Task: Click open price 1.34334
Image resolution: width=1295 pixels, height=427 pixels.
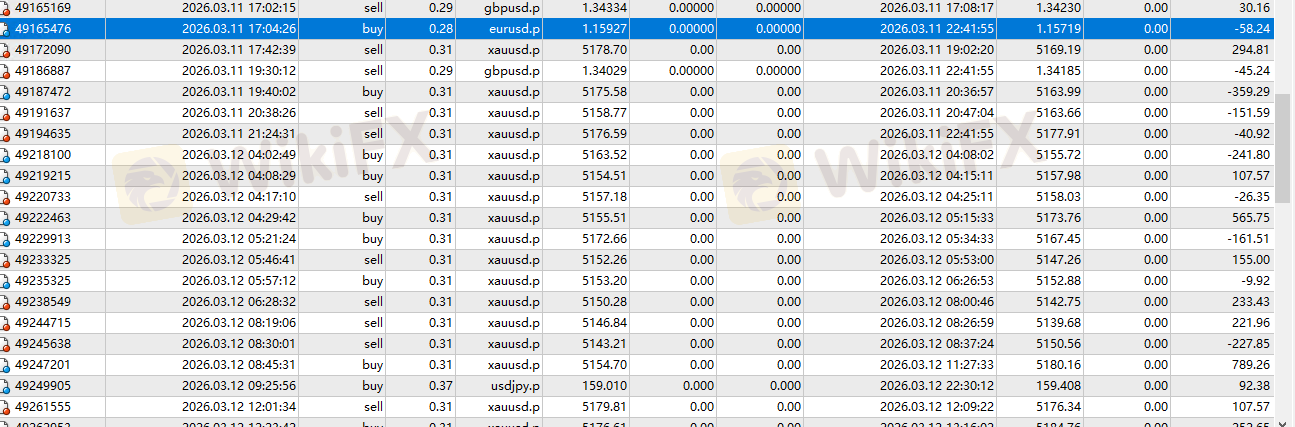Action: coord(604,8)
